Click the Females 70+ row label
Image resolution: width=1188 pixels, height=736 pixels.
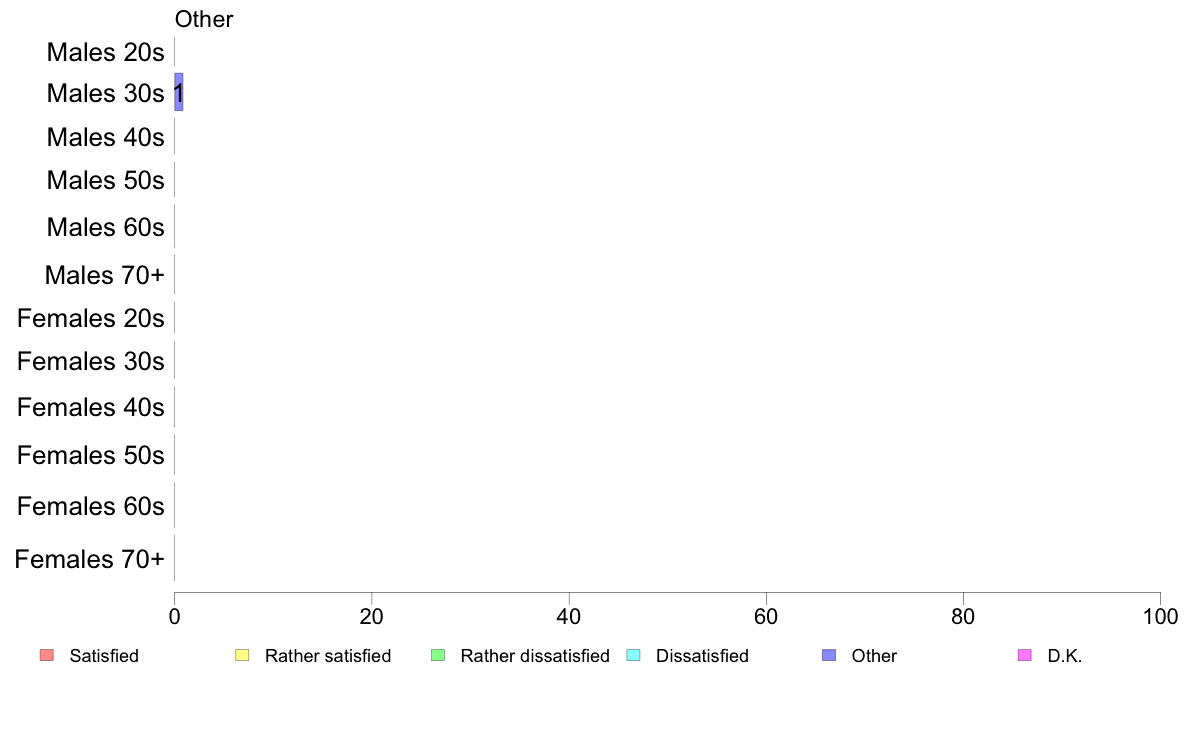[89, 559]
